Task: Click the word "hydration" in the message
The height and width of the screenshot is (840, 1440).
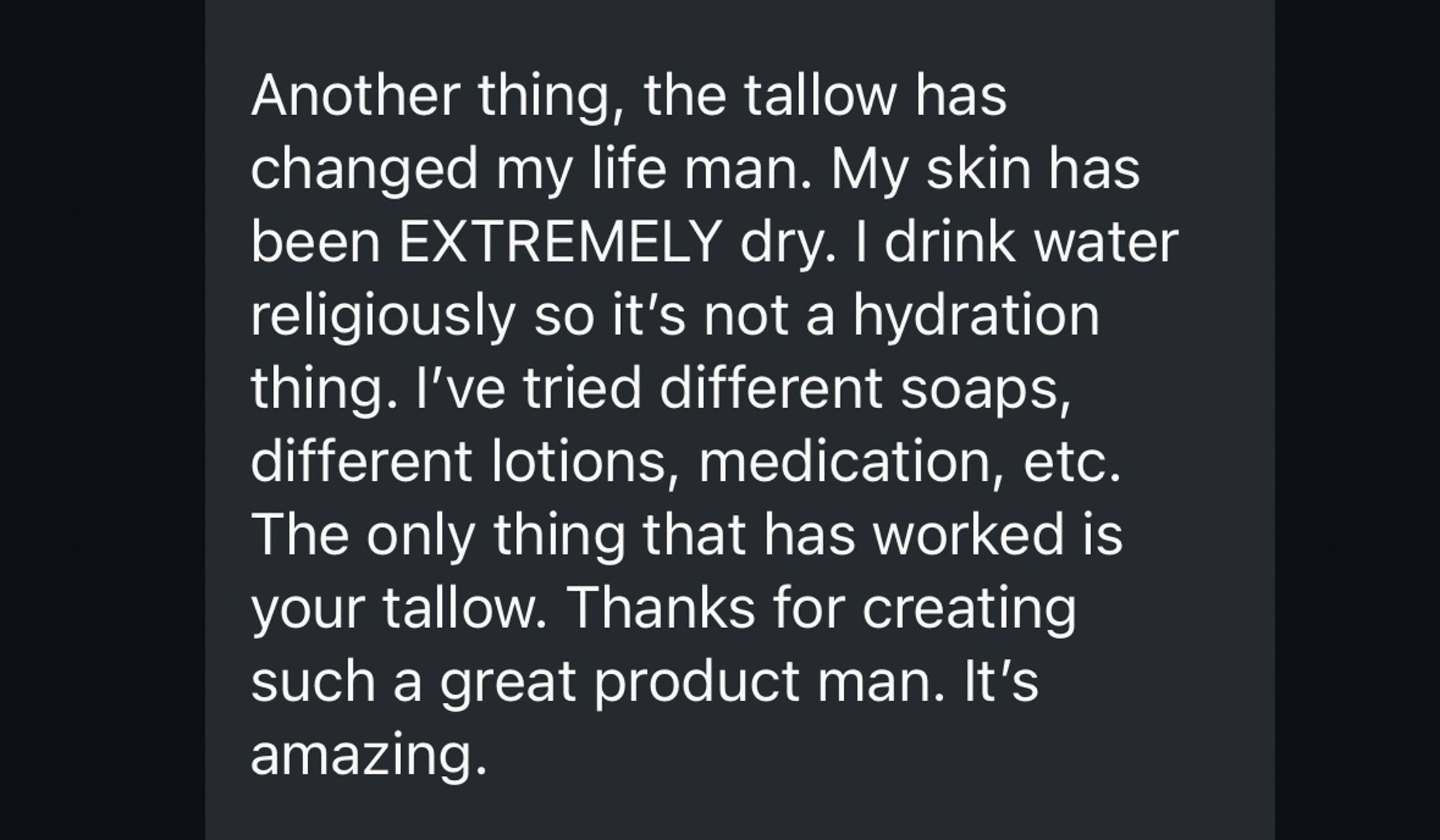Action: (976, 317)
